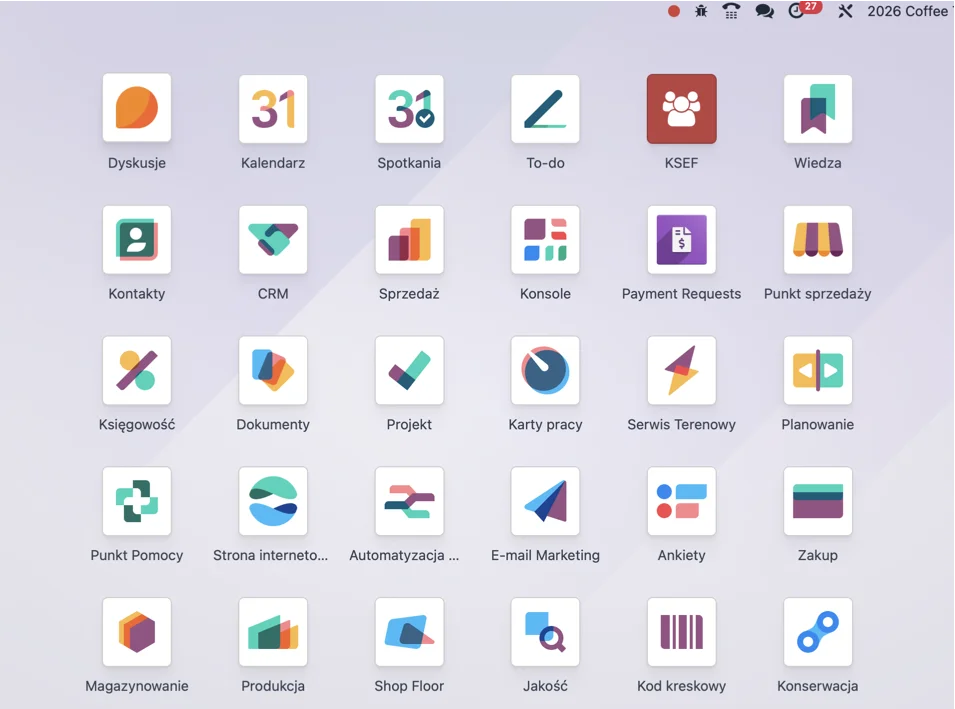Open the Konsole dashboards app
Image resolution: width=955 pixels, height=709 pixels.
[545, 239]
